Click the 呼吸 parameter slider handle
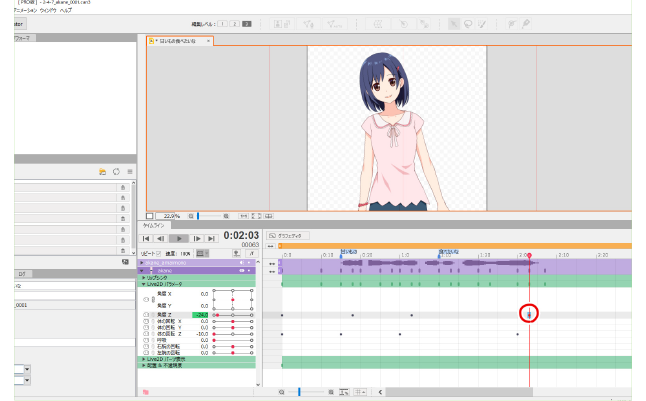Viewport: 646px width, 401px height. point(214,340)
